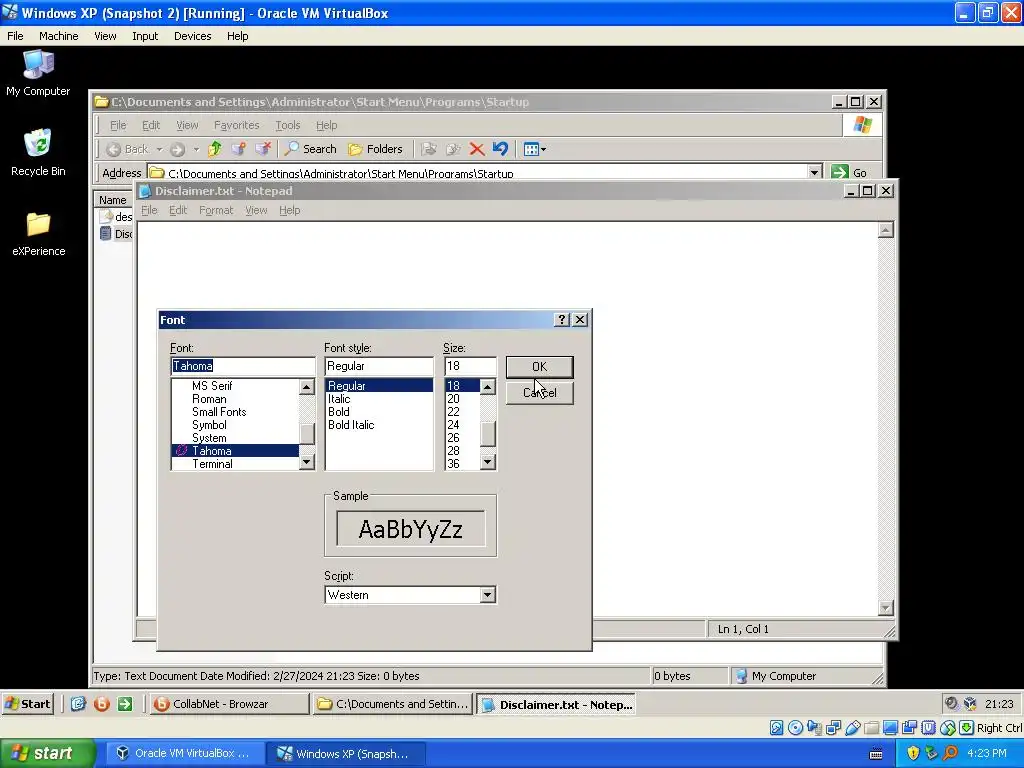Select Roman in the font list
Screen dimensions: 1024x768
(x=209, y=399)
